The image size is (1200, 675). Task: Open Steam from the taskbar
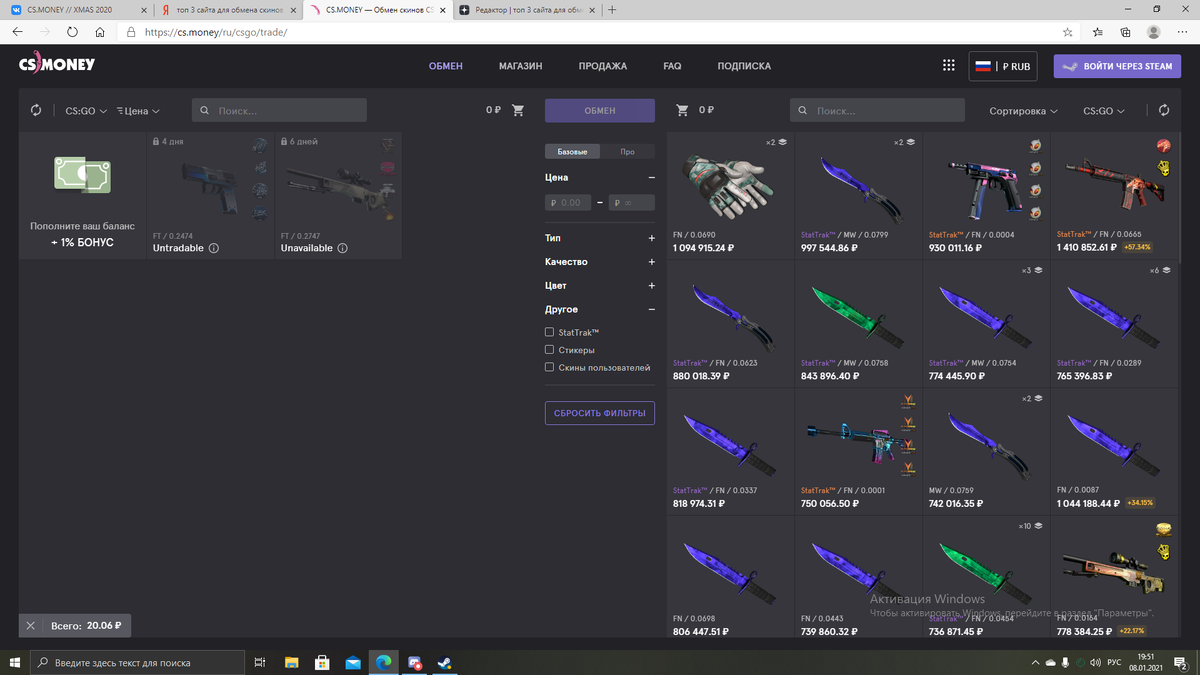point(444,662)
